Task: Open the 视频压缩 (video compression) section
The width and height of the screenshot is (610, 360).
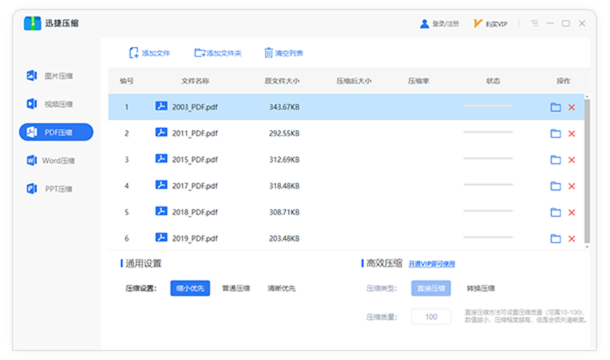Action: [x=49, y=104]
